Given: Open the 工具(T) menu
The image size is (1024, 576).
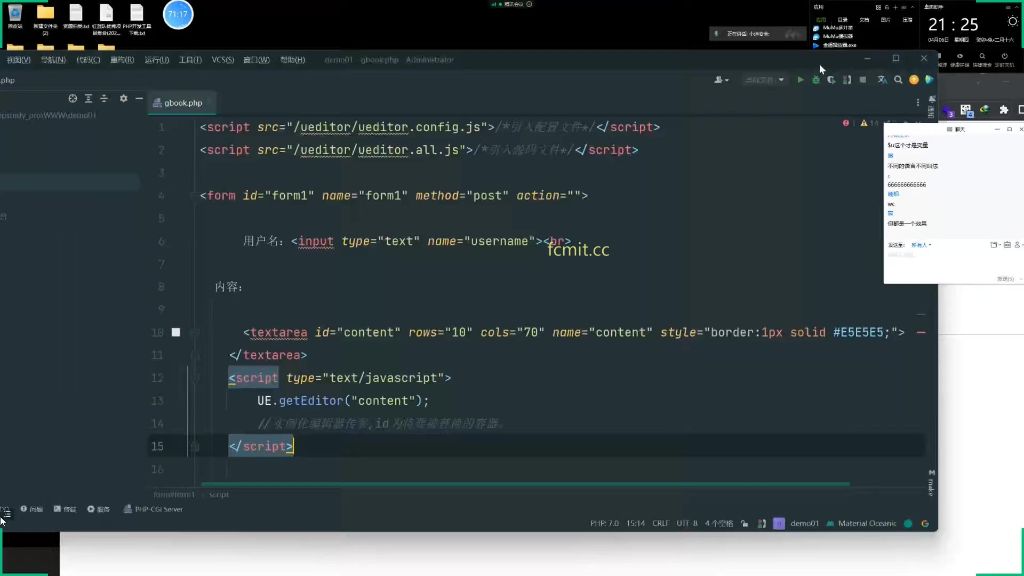Looking at the screenshot, I should click(190, 59).
